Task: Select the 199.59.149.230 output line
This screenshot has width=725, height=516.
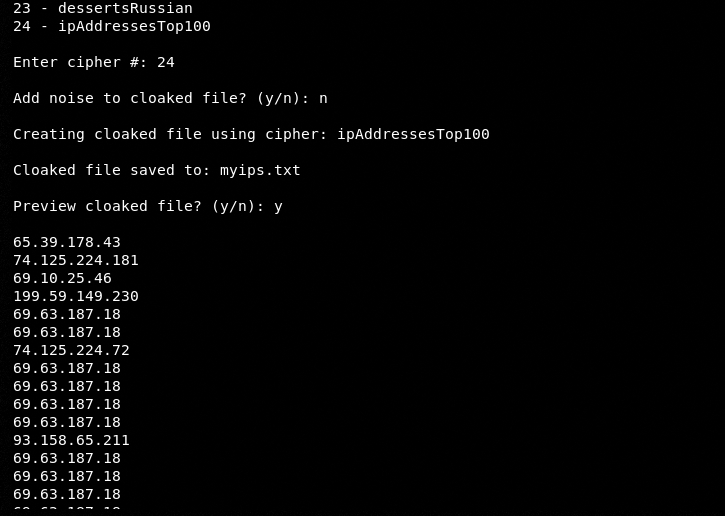Action: coord(75,296)
